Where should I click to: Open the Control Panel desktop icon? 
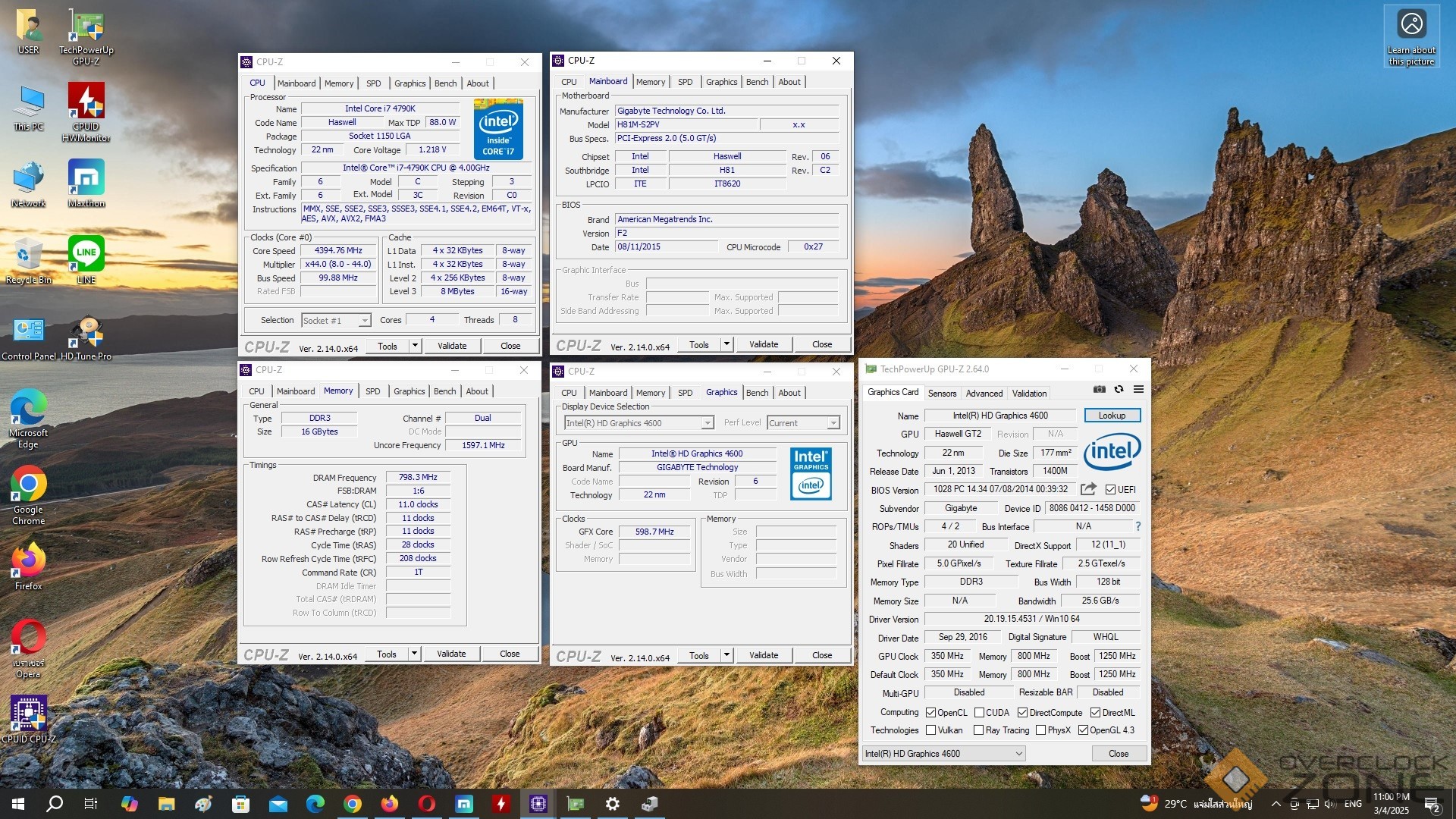coord(29,337)
